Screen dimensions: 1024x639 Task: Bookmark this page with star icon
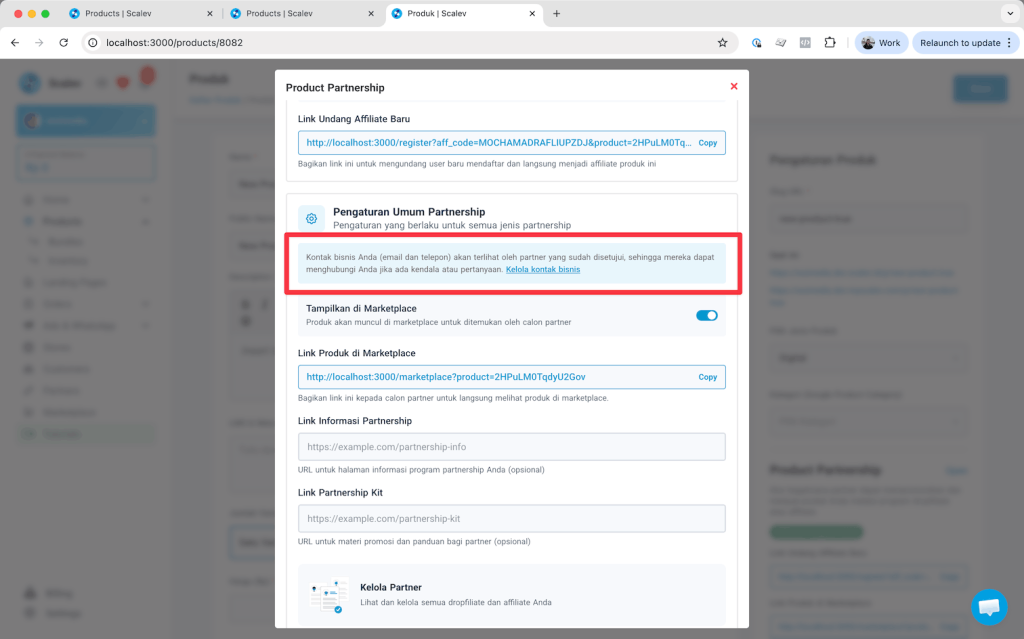[722, 42]
